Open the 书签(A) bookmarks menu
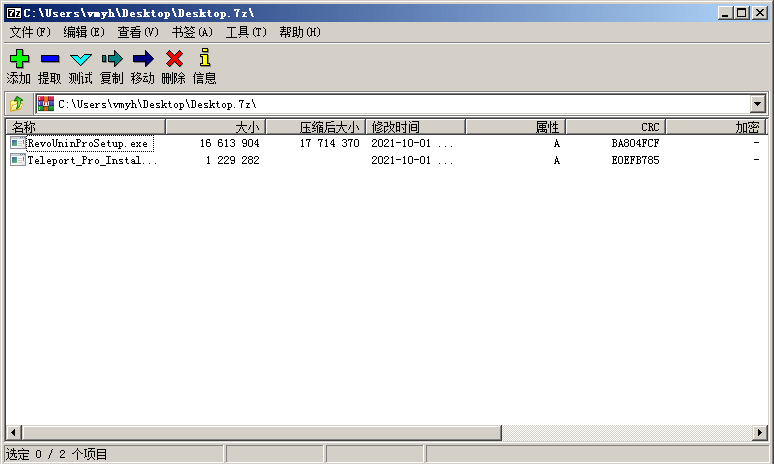The height and width of the screenshot is (464, 774). coord(192,32)
